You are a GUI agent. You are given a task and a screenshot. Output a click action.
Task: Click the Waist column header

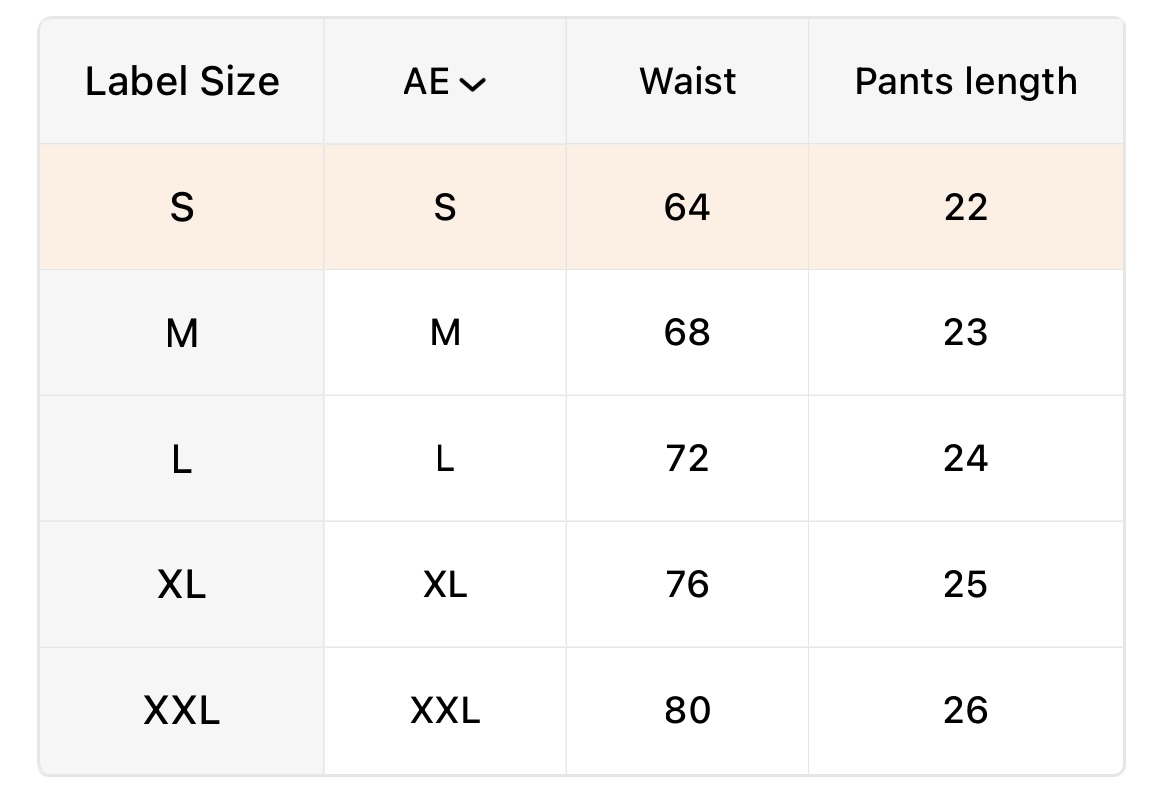(x=687, y=82)
